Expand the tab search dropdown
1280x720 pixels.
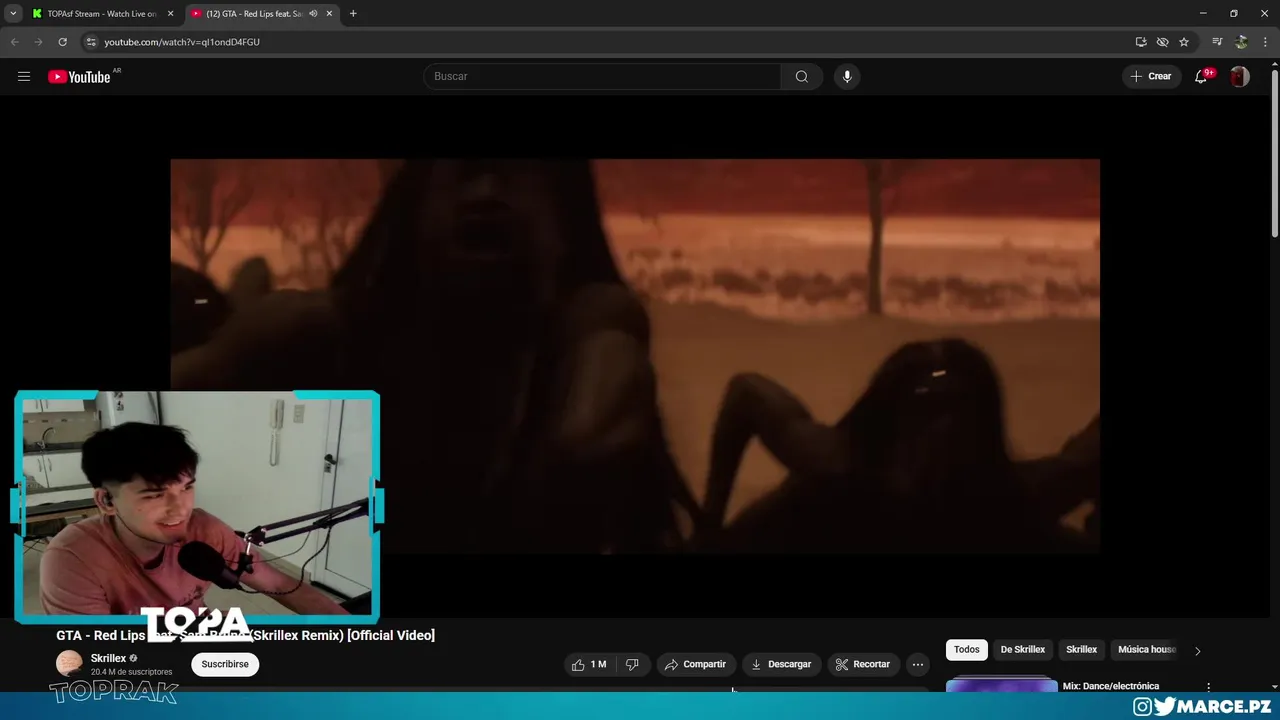pyautogui.click(x=13, y=14)
